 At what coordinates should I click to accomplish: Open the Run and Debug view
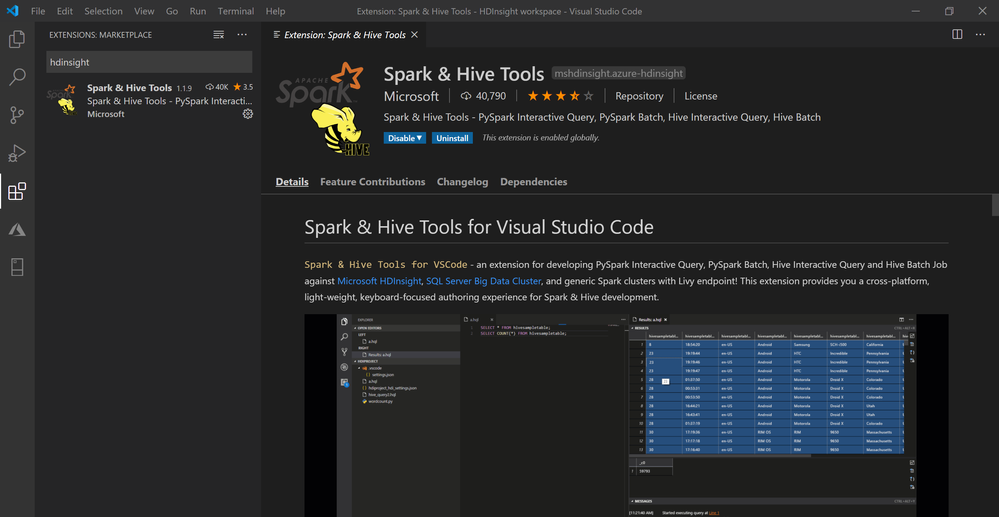(x=17, y=153)
